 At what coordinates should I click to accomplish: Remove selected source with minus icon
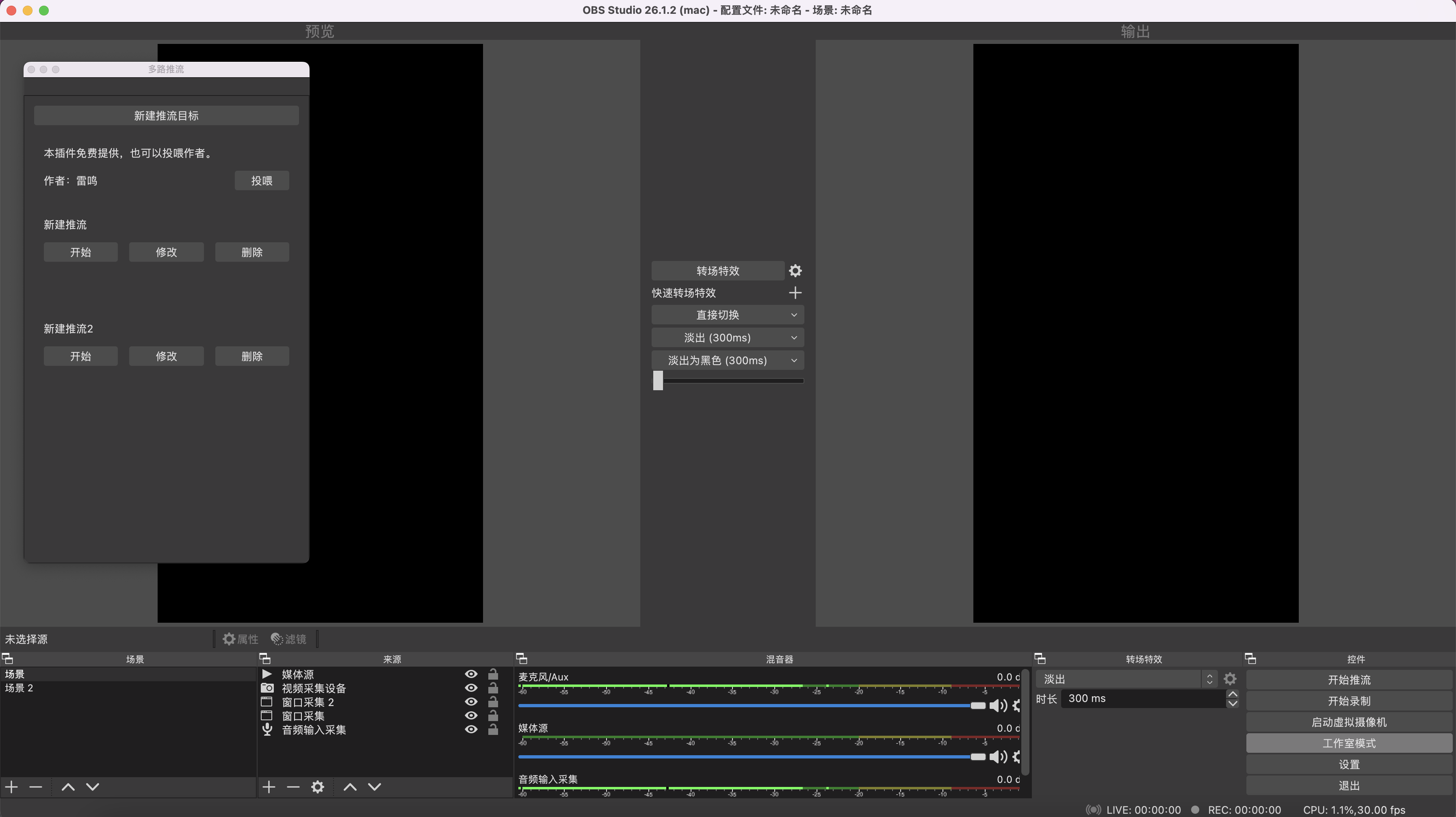pos(293,787)
